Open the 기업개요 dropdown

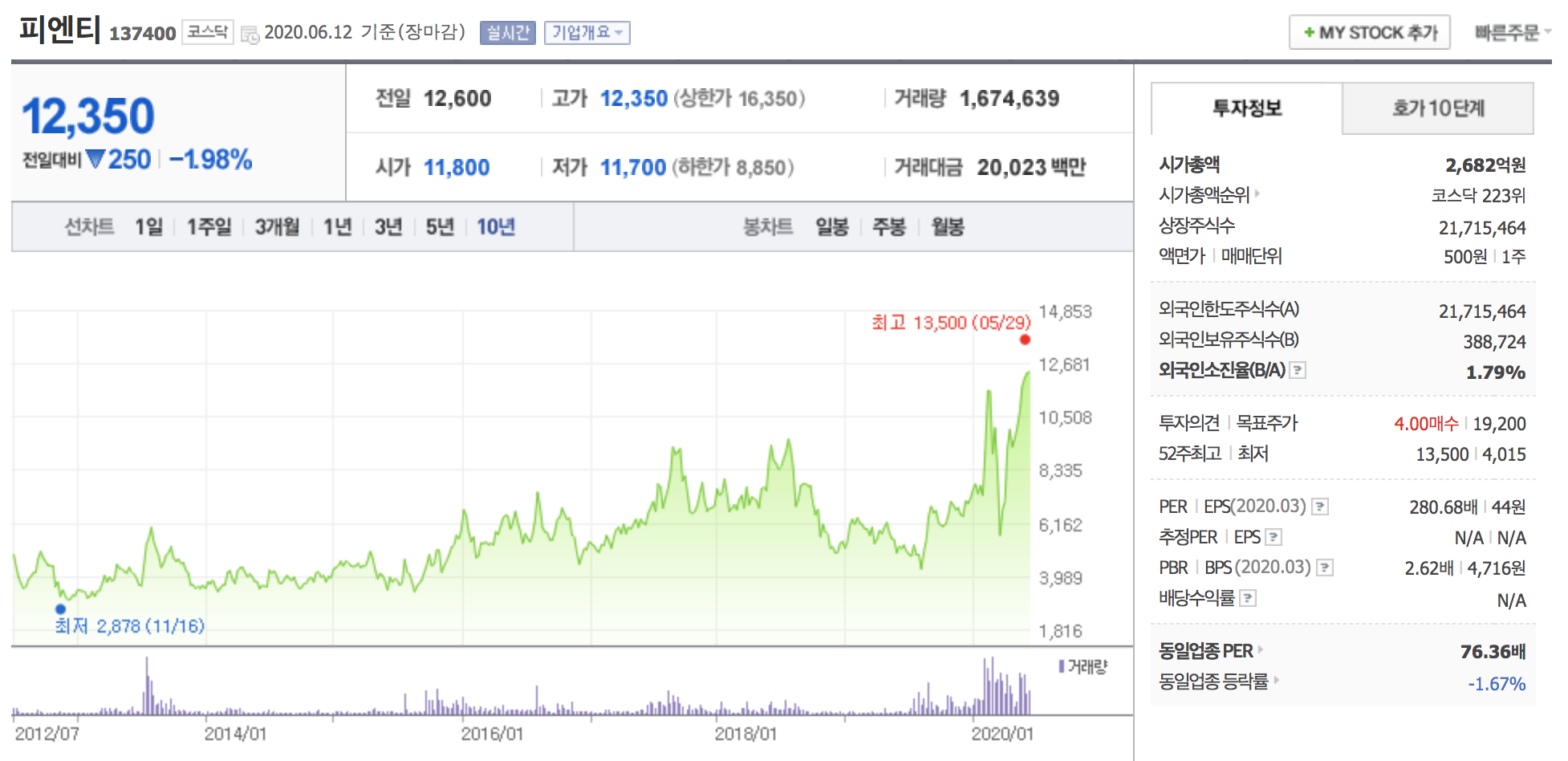(x=587, y=33)
